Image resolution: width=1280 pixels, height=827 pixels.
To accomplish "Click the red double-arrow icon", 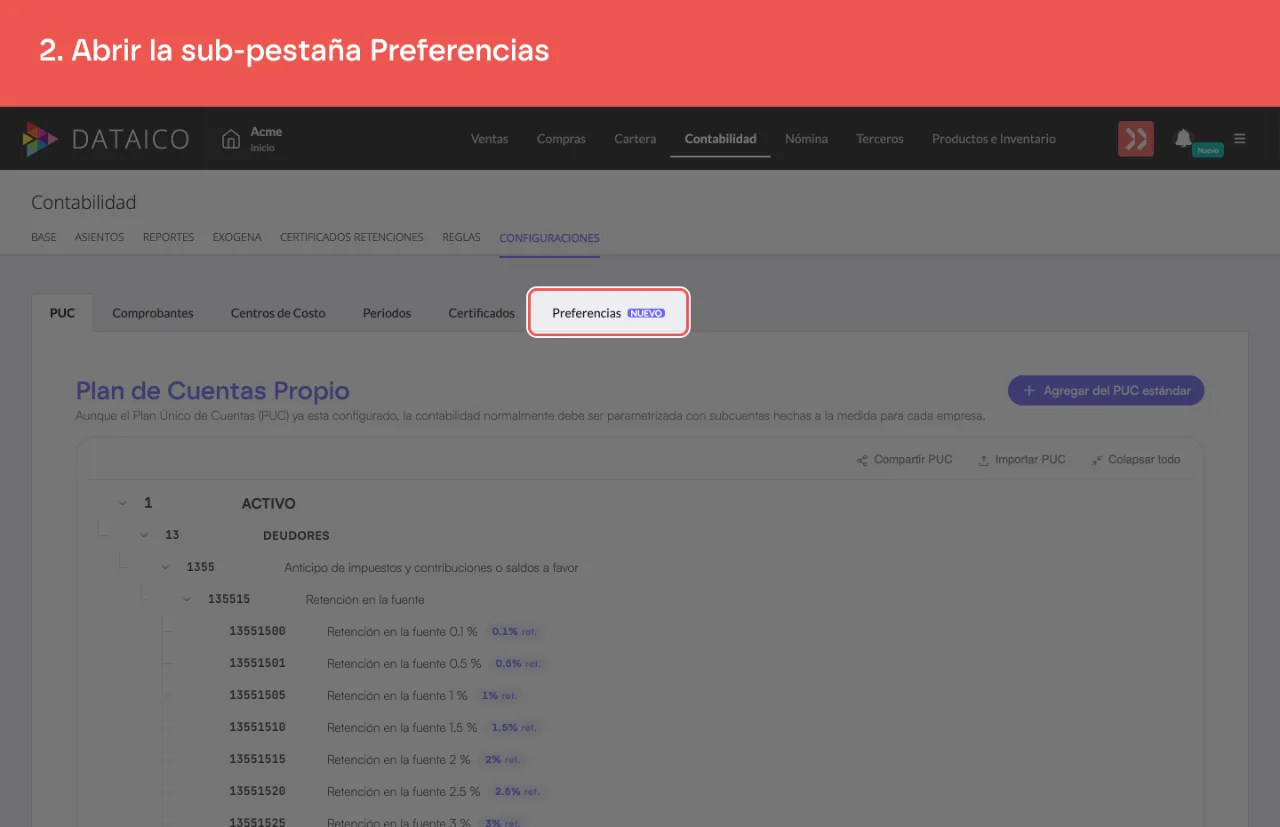I will (1136, 139).
